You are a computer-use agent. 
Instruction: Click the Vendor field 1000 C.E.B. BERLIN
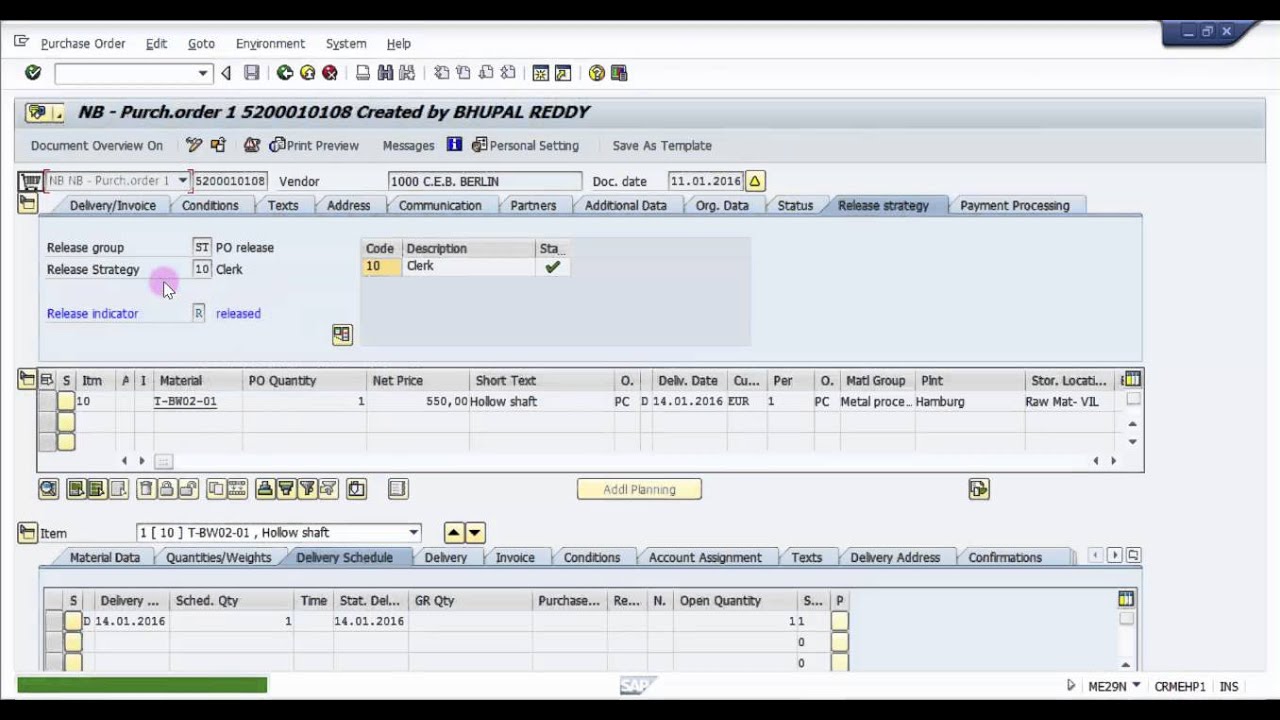pyautogui.click(x=485, y=181)
